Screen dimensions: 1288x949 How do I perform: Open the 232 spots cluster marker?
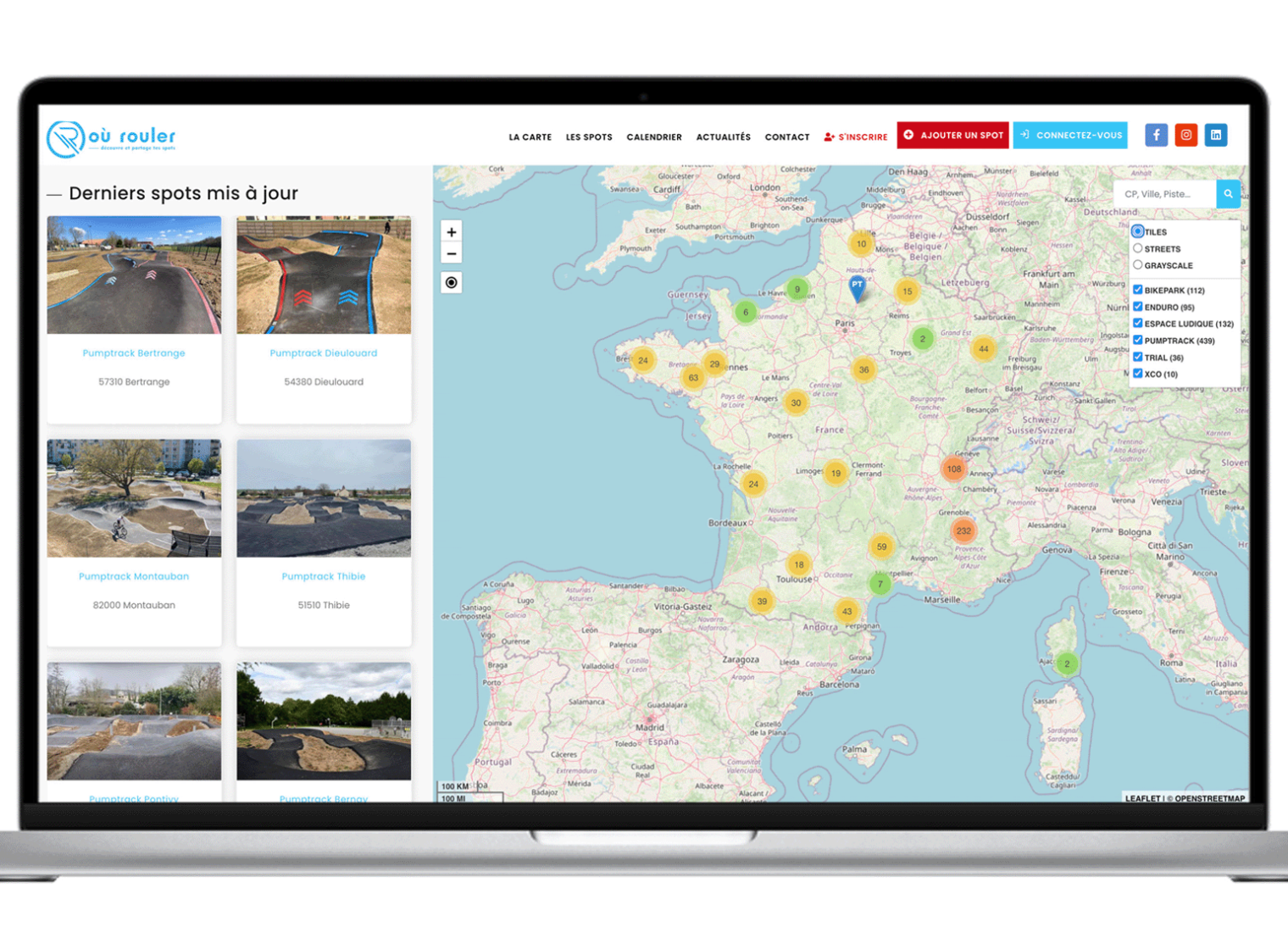[x=963, y=531]
